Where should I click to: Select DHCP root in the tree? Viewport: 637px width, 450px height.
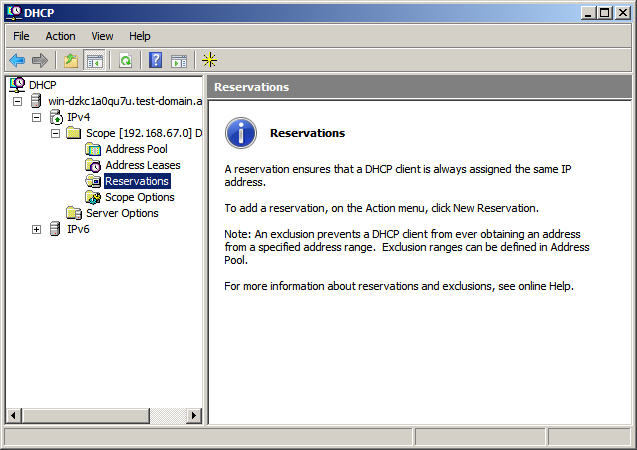[x=43, y=85]
